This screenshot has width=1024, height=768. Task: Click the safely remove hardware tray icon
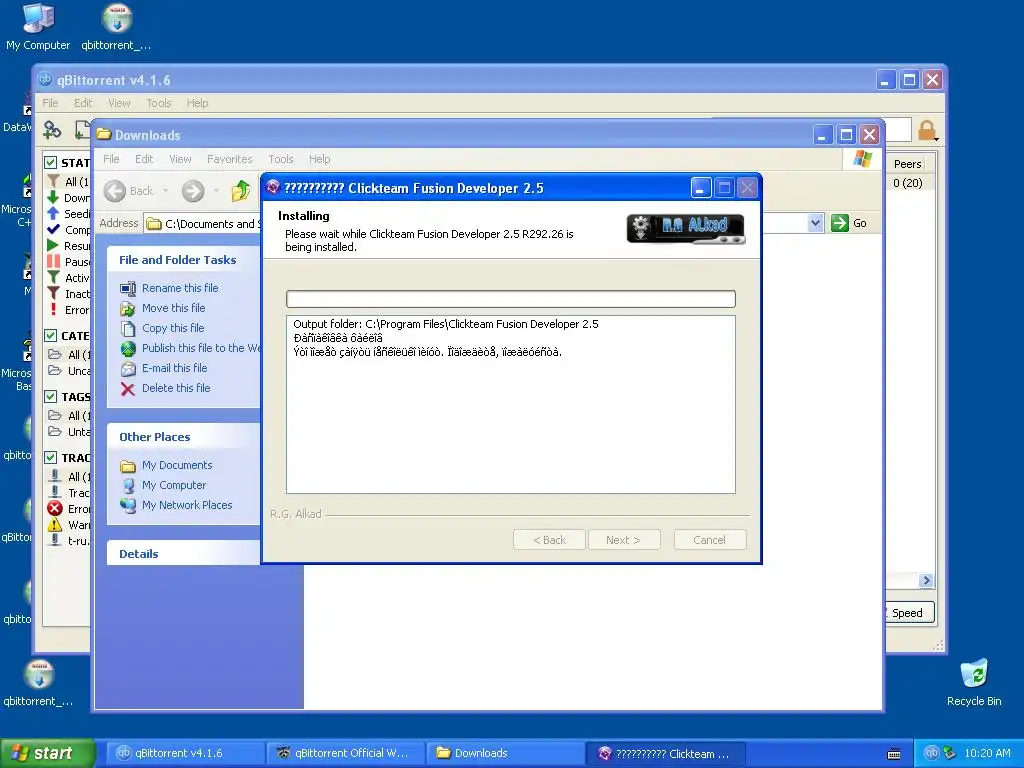point(950,753)
